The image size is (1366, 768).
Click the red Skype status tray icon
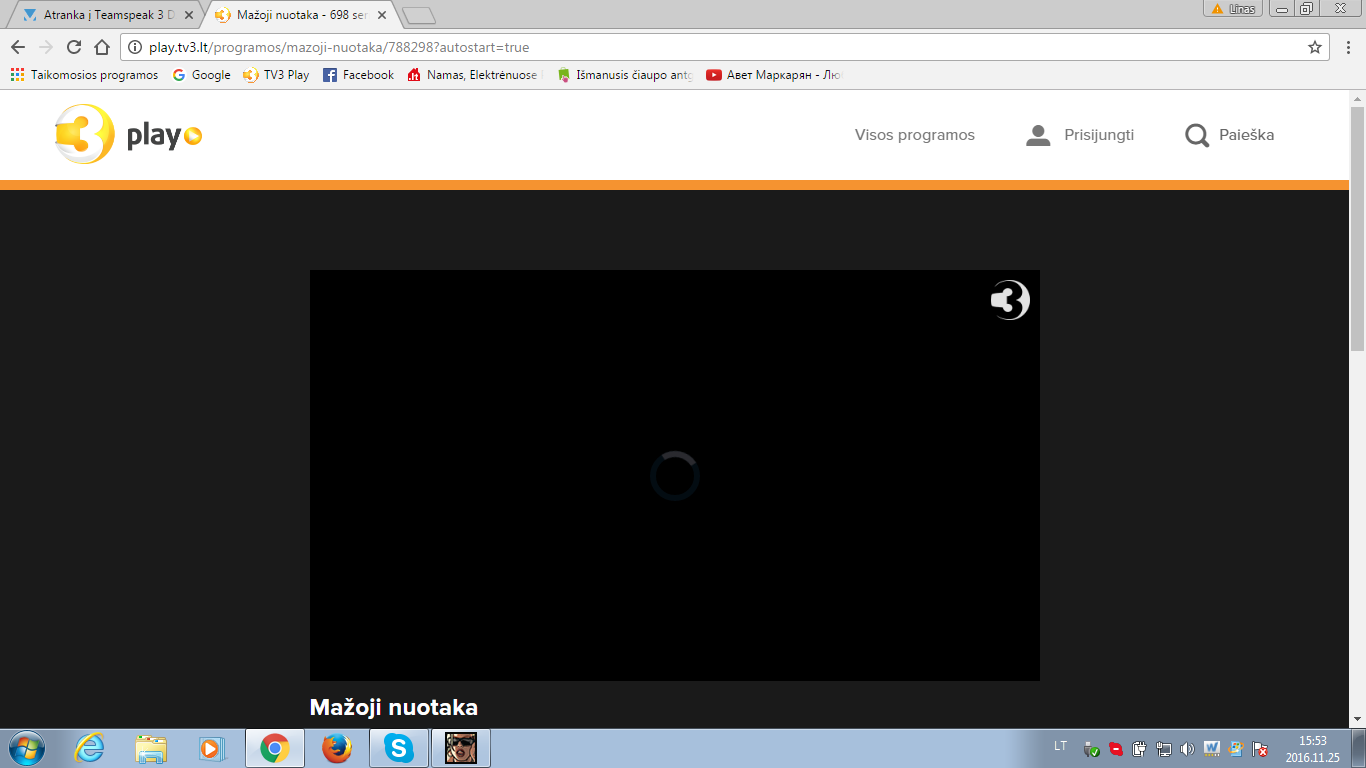pyautogui.click(x=1116, y=748)
